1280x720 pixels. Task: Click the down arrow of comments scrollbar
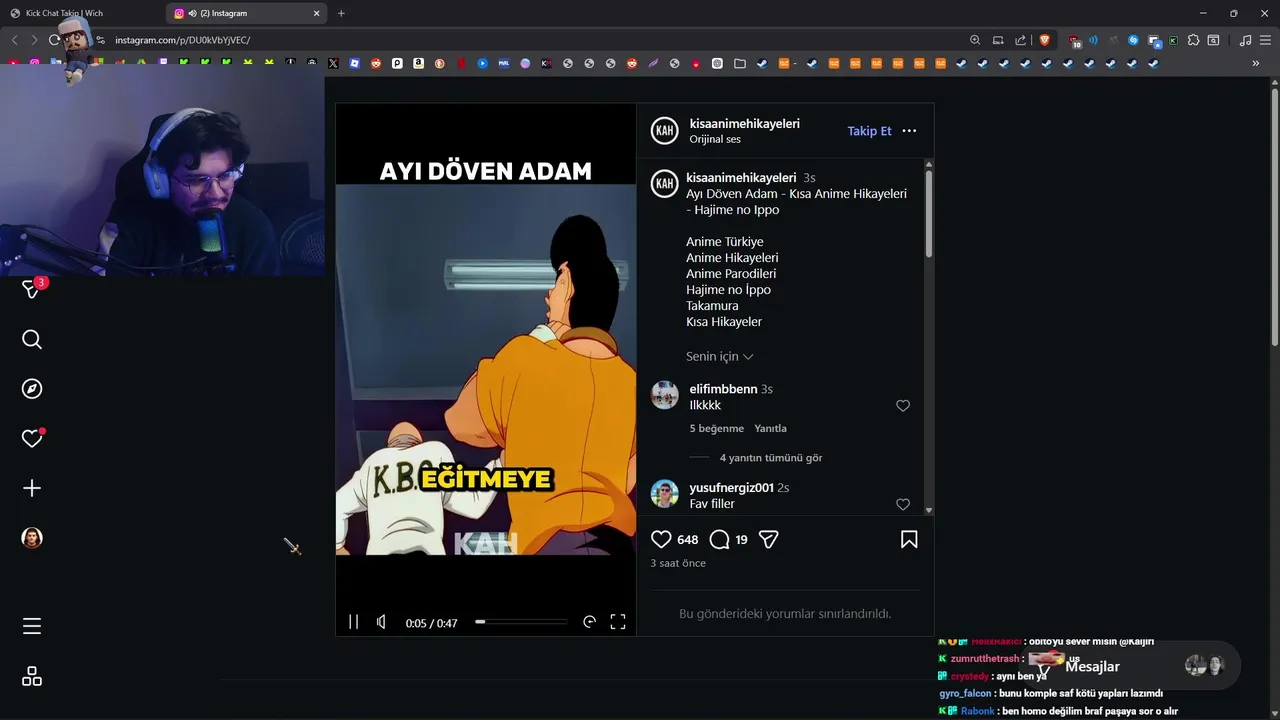pyautogui.click(x=929, y=510)
